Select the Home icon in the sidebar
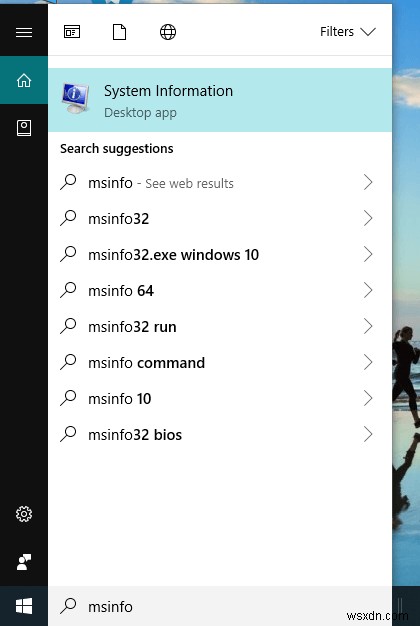The height and width of the screenshot is (626, 420). tap(24, 80)
